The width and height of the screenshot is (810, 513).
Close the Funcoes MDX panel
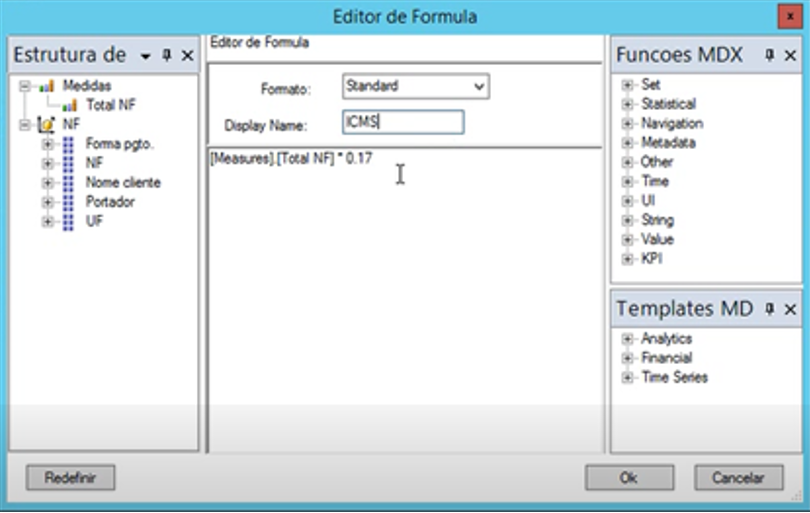pos(790,55)
